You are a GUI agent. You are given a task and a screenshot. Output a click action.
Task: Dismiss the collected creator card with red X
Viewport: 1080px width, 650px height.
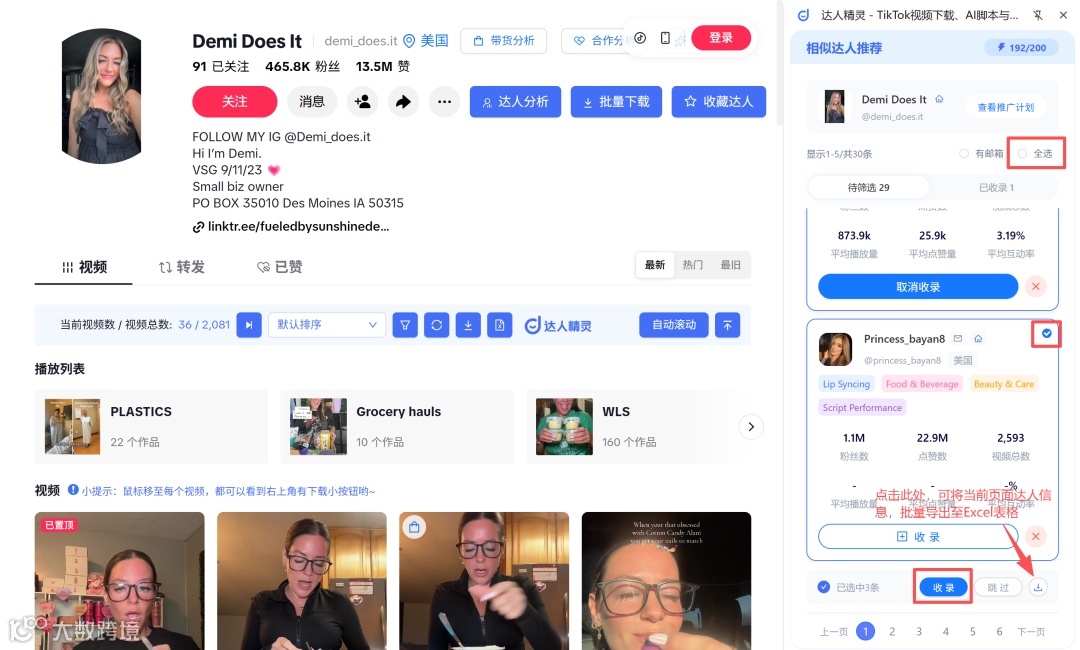(x=1035, y=286)
